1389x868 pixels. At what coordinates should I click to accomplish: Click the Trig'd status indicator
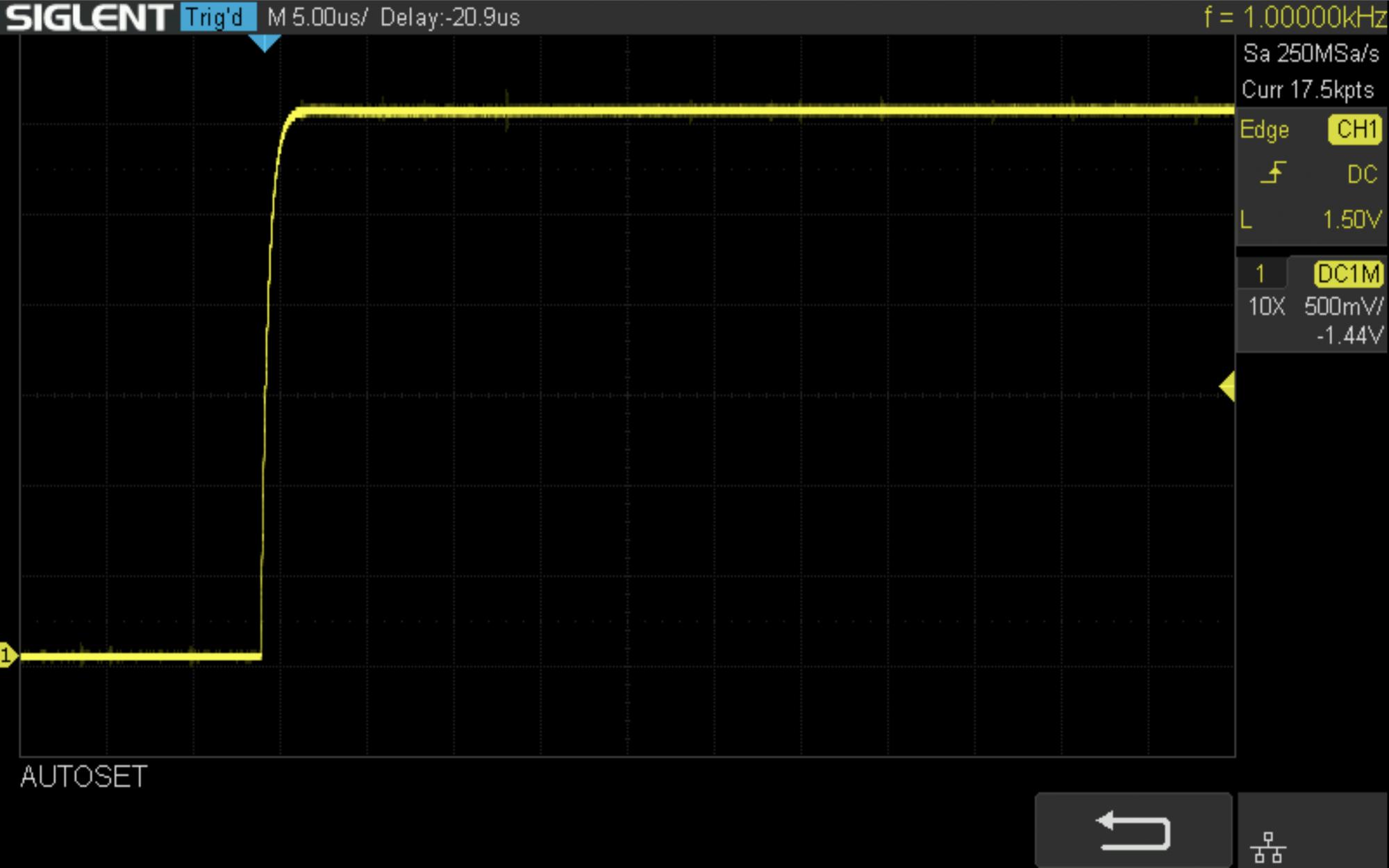(x=217, y=17)
